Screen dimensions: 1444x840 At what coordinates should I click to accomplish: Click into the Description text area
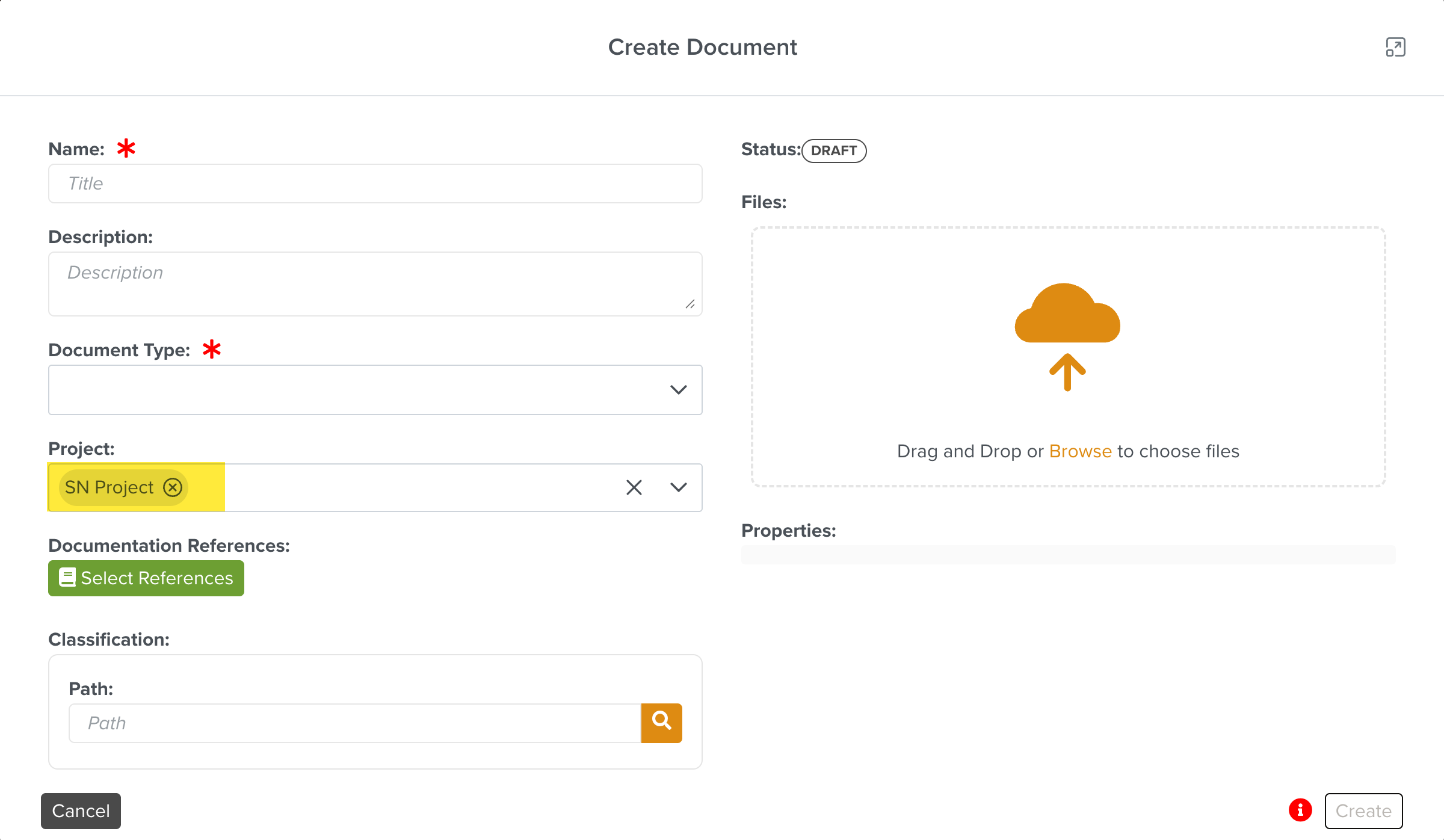coord(375,283)
